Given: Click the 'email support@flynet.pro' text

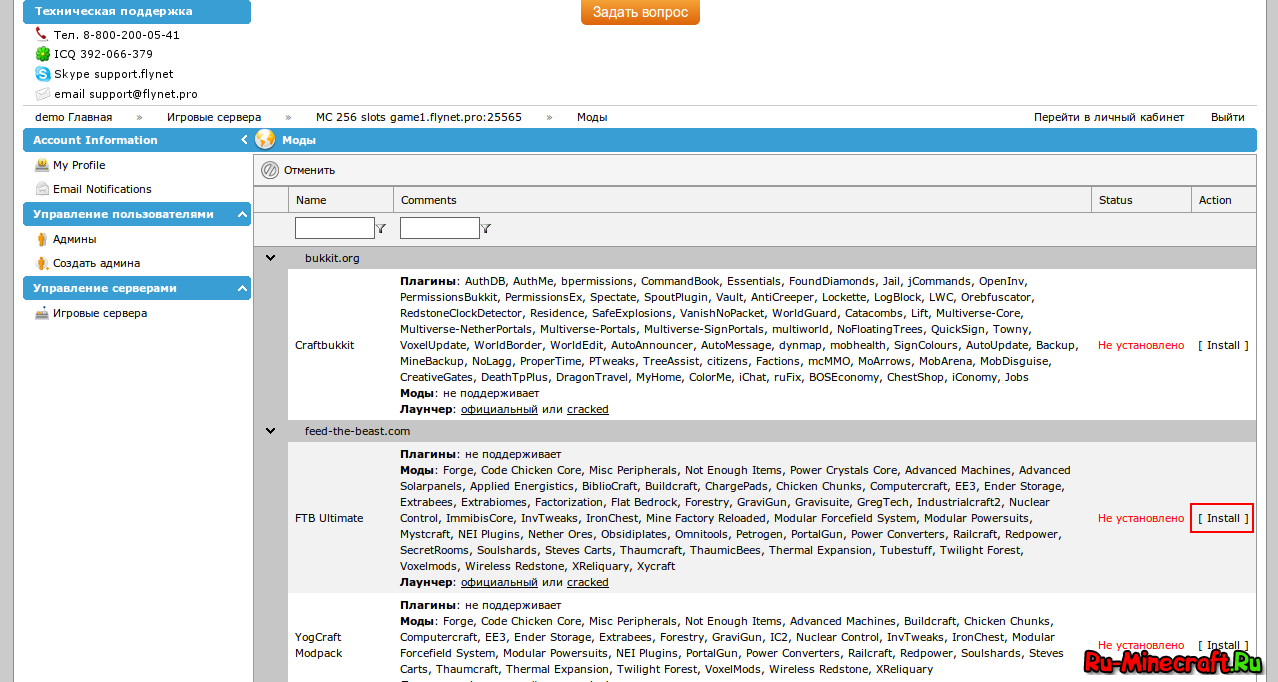Looking at the screenshot, I should pyautogui.click(x=126, y=94).
